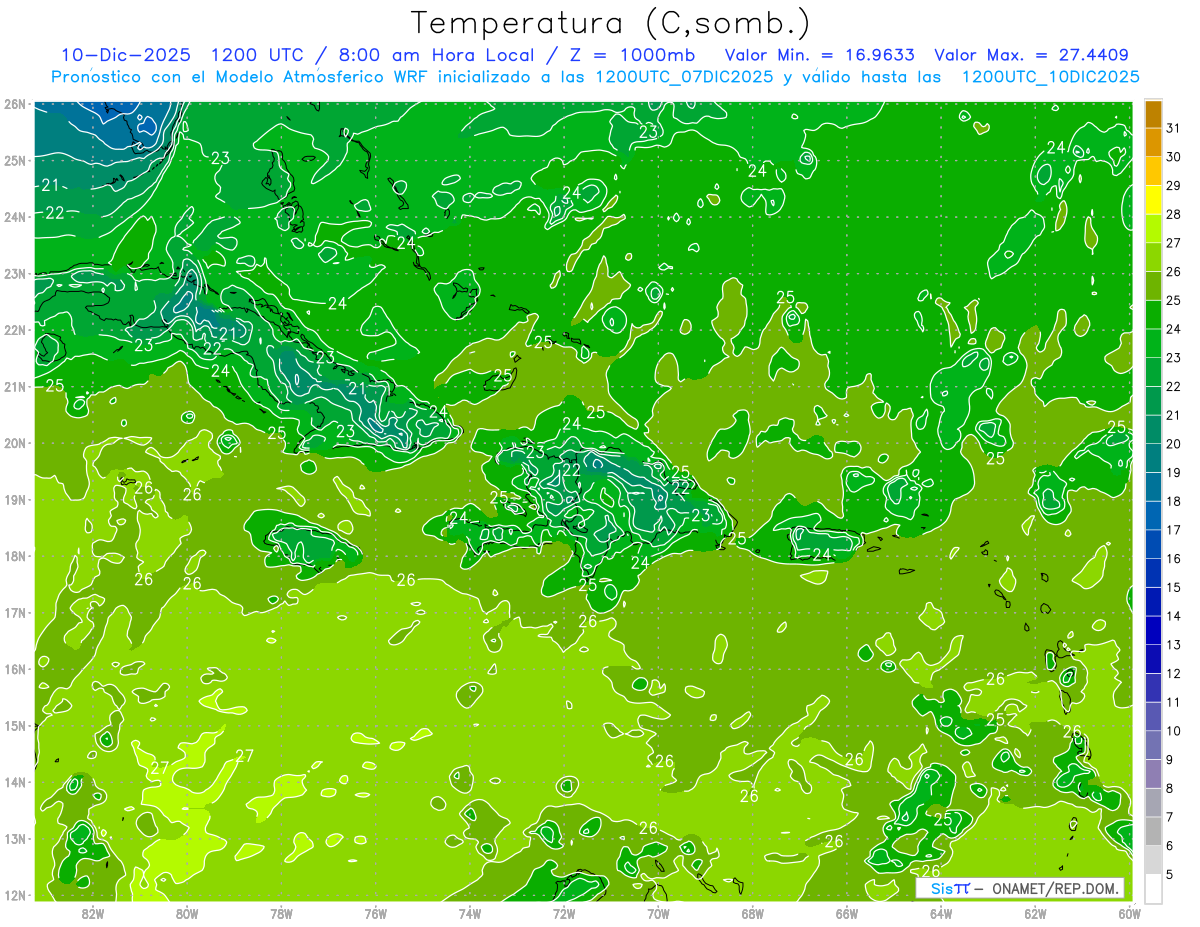The width and height of the screenshot is (1200, 927).
Task: Click the white swatch below 5 on color scale
Action: [x=1153, y=888]
